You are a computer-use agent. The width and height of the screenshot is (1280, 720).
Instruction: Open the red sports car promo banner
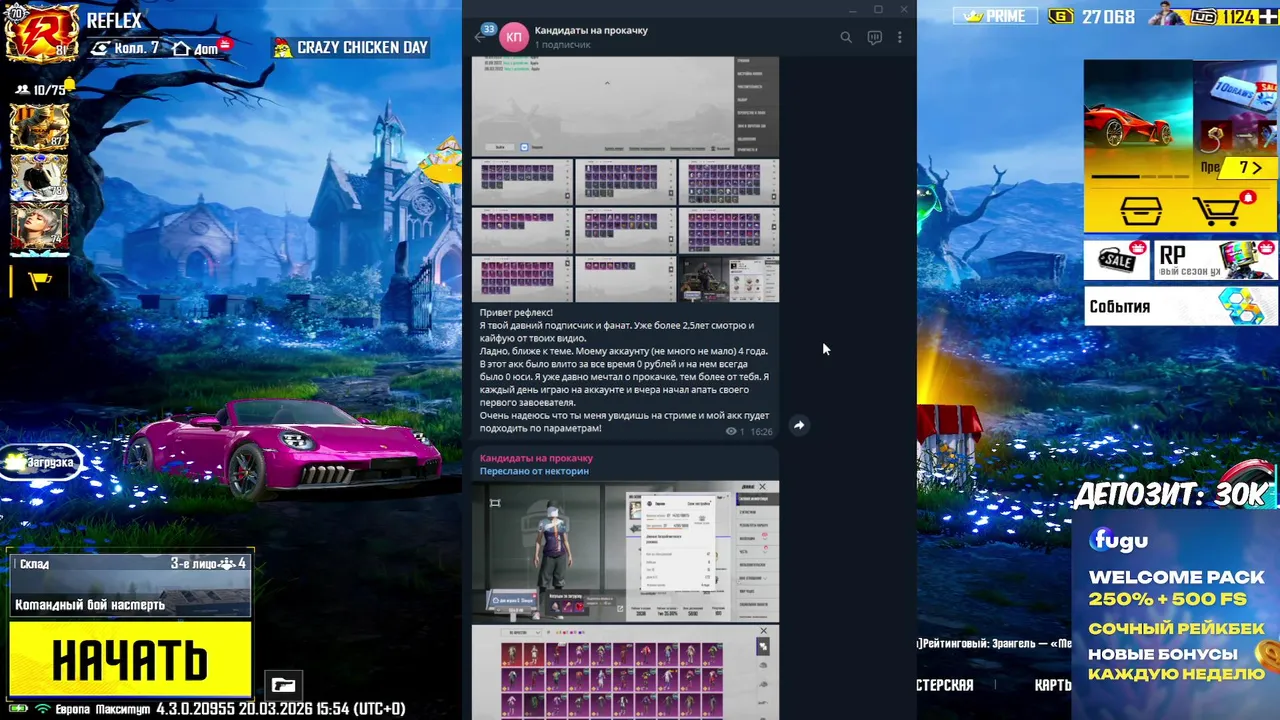1139,120
